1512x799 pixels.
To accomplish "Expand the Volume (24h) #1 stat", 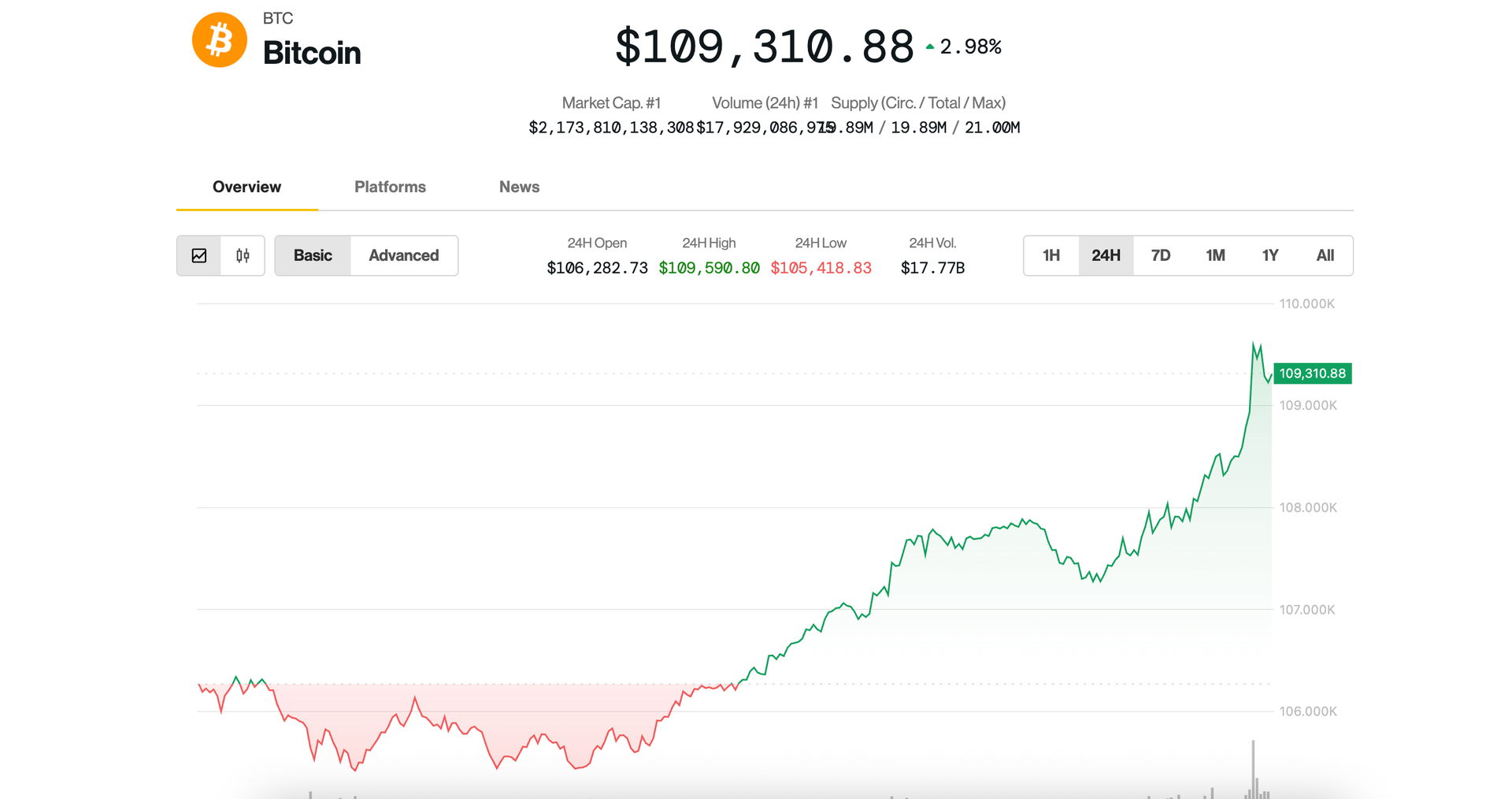I will 765,102.
